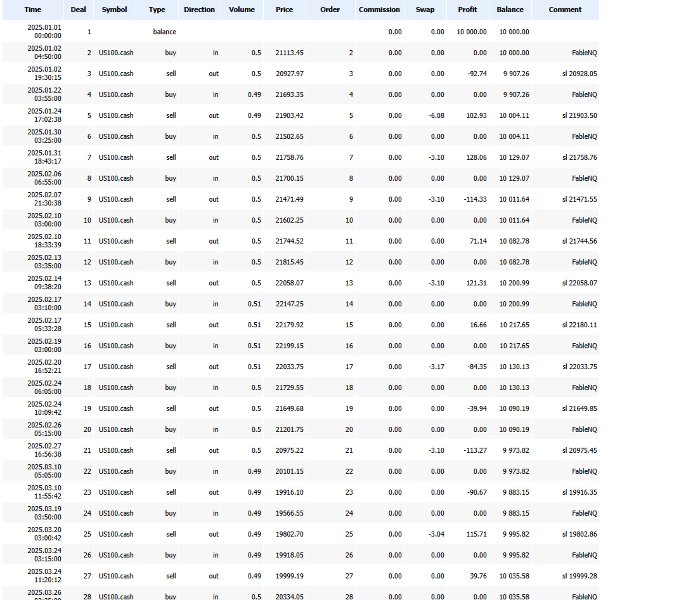Select the Swap column header
Image resolution: width=686 pixels, height=600 pixels.
(x=425, y=10)
